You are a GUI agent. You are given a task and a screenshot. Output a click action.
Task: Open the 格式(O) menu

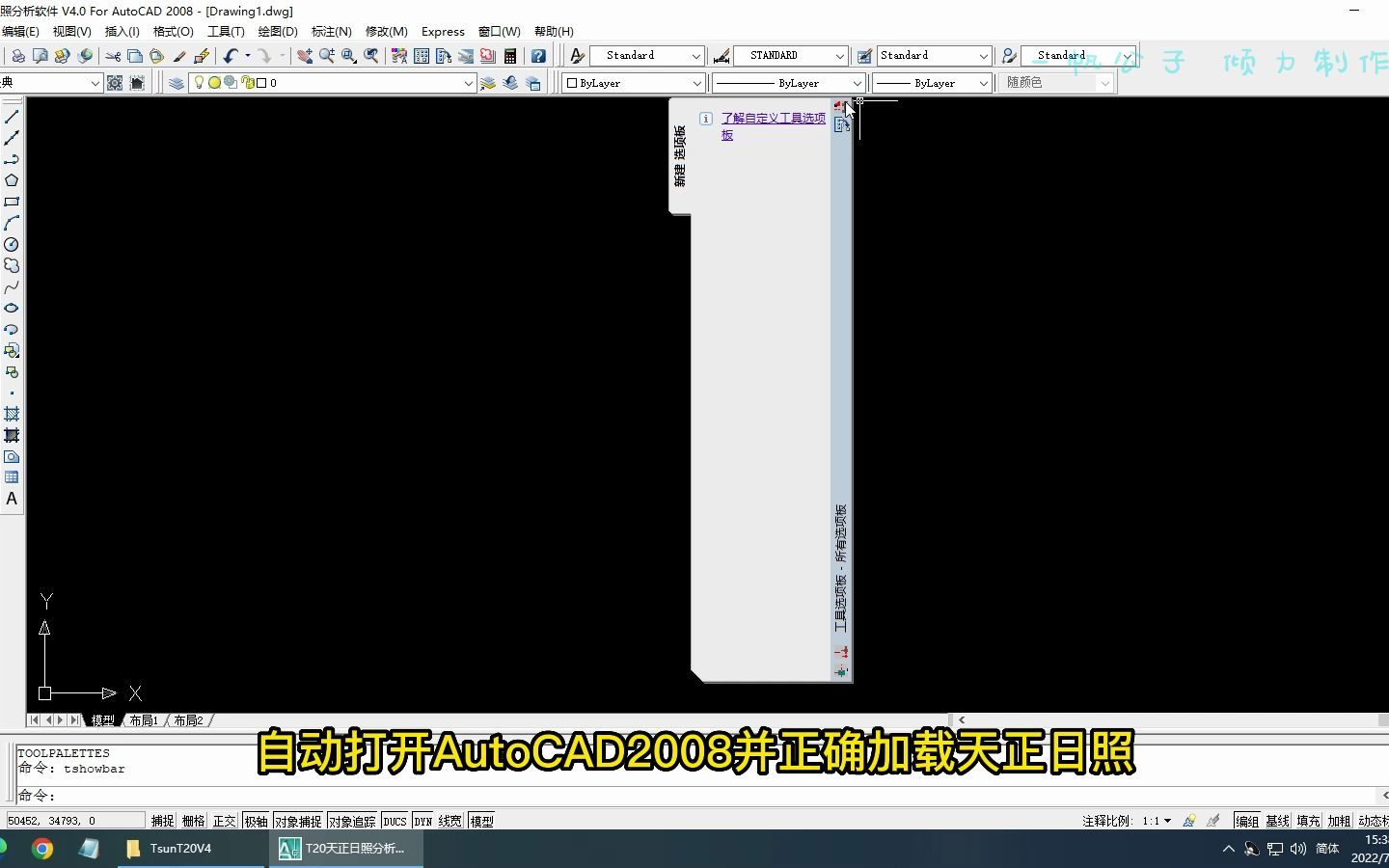pyautogui.click(x=174, y=32)
